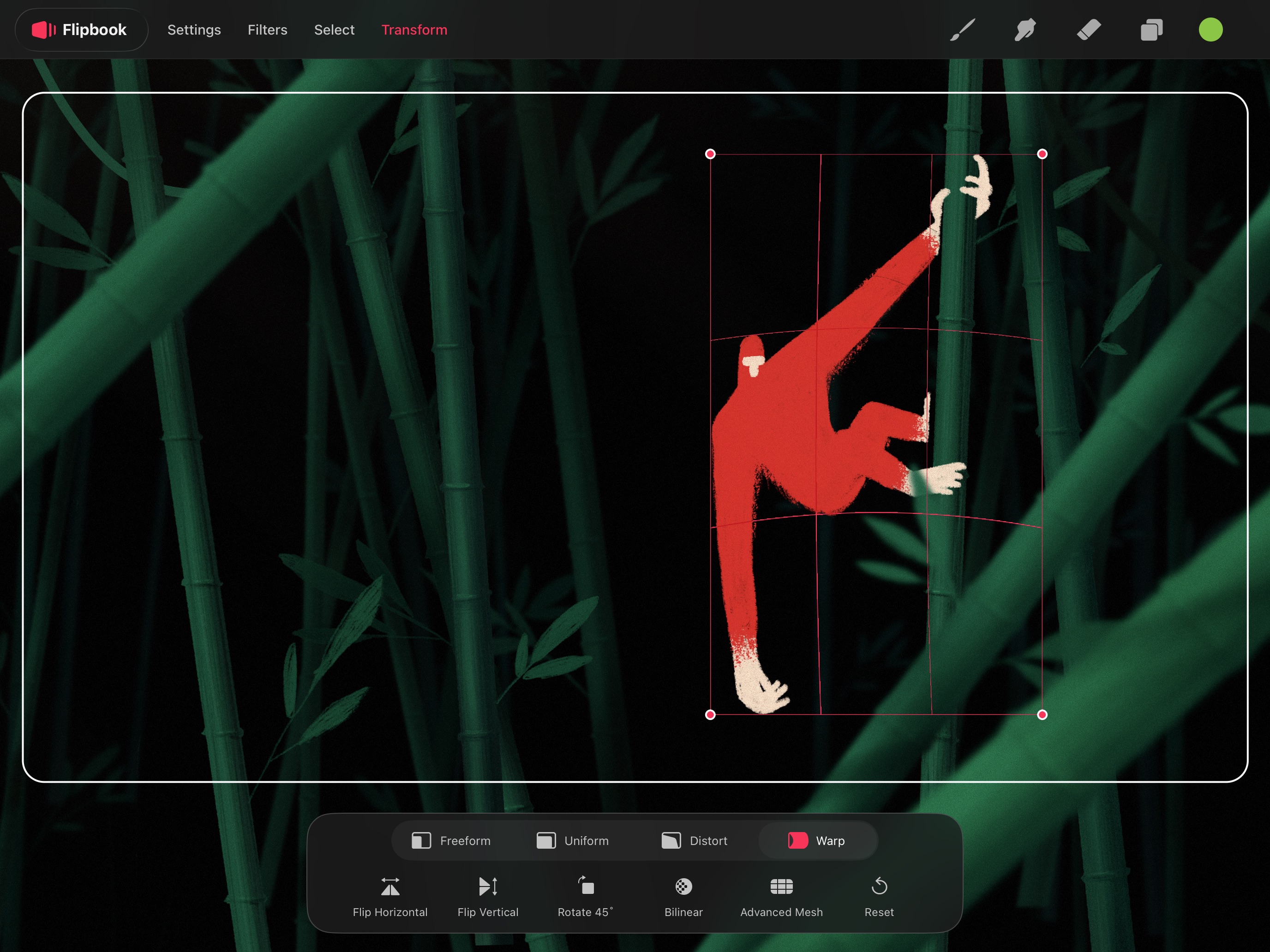Open the Filters menu

click(x=267, y=30)
